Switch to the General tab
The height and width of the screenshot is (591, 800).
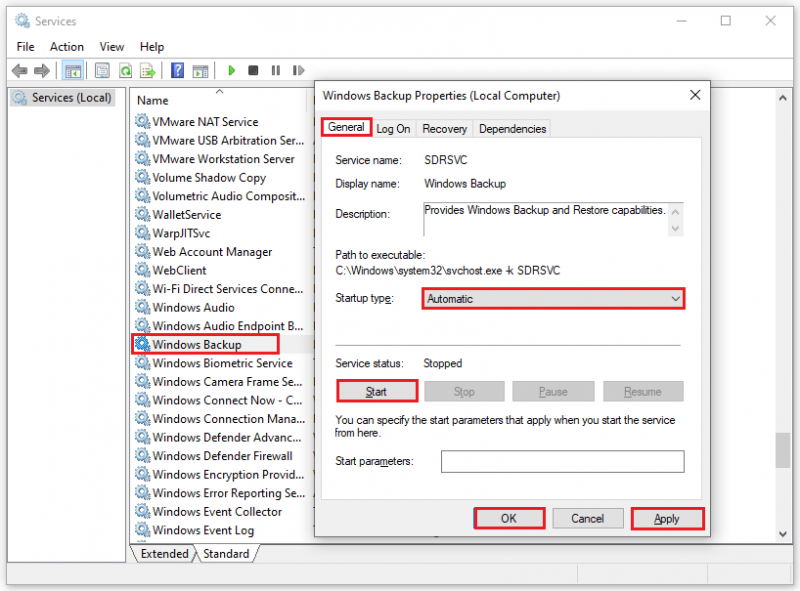[346, 127]
